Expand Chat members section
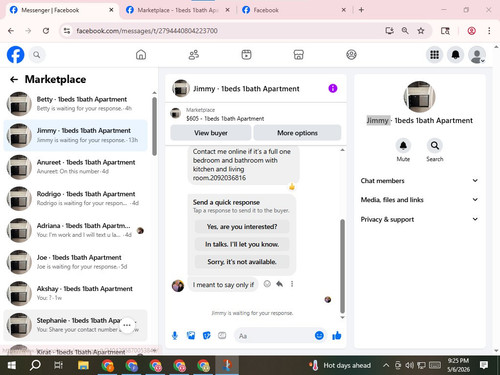This screenshot has height=375, width=500. pos(419,181)
